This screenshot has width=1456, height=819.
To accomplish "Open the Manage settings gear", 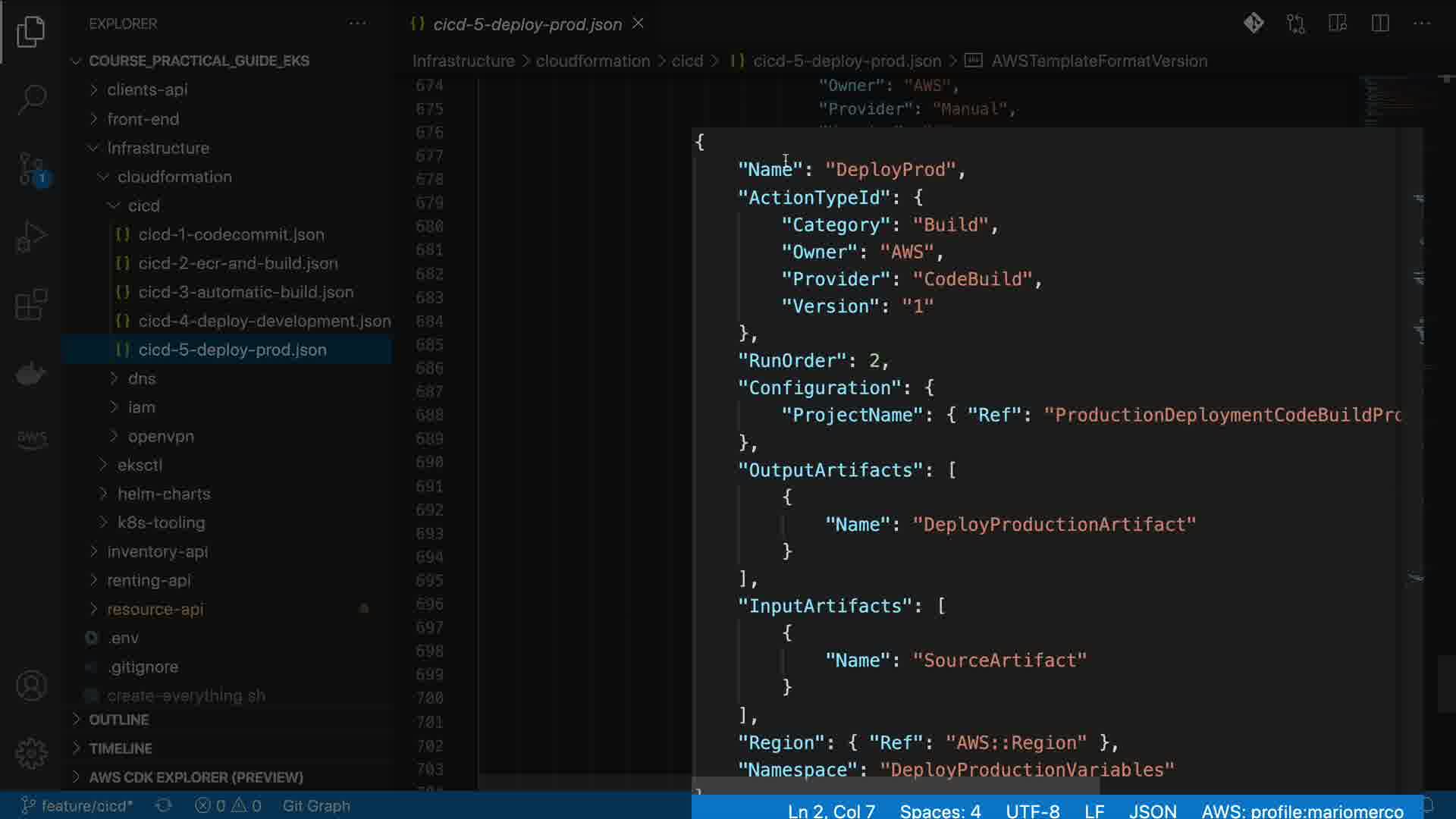I will 31,753.
